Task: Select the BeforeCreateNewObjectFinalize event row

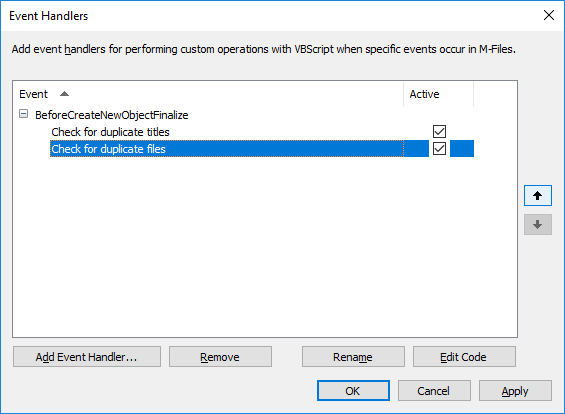Action: point(112,115)
